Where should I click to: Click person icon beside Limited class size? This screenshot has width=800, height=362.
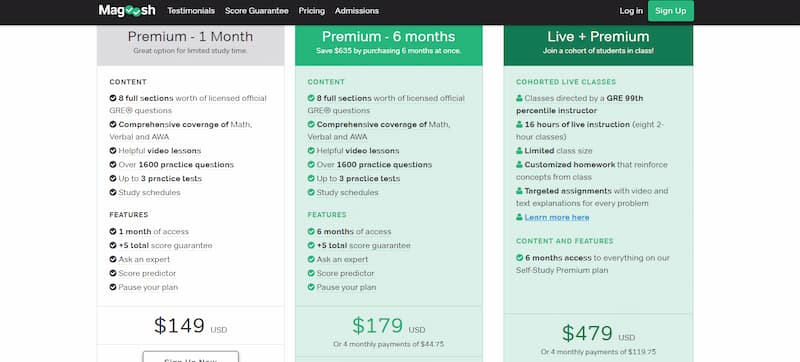519,151
